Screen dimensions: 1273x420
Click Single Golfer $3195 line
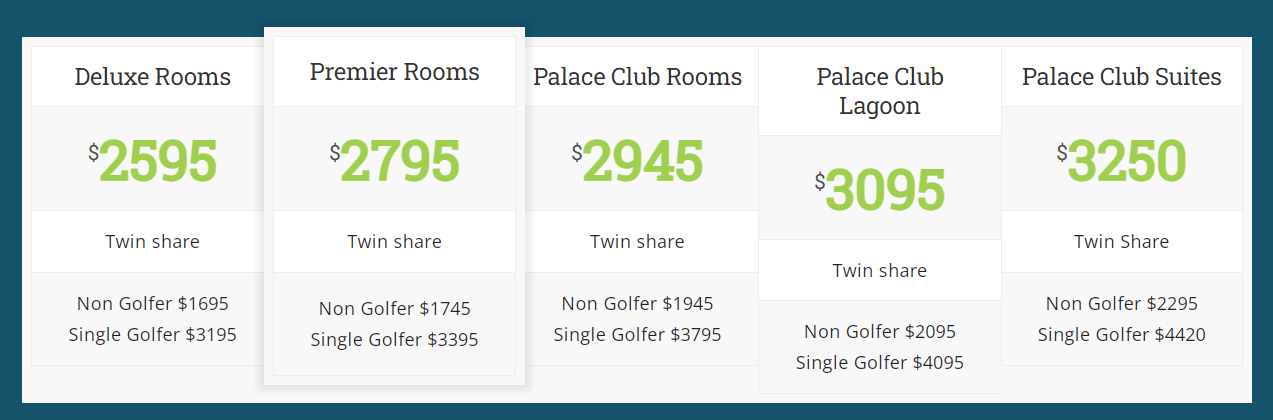[152, 334]
